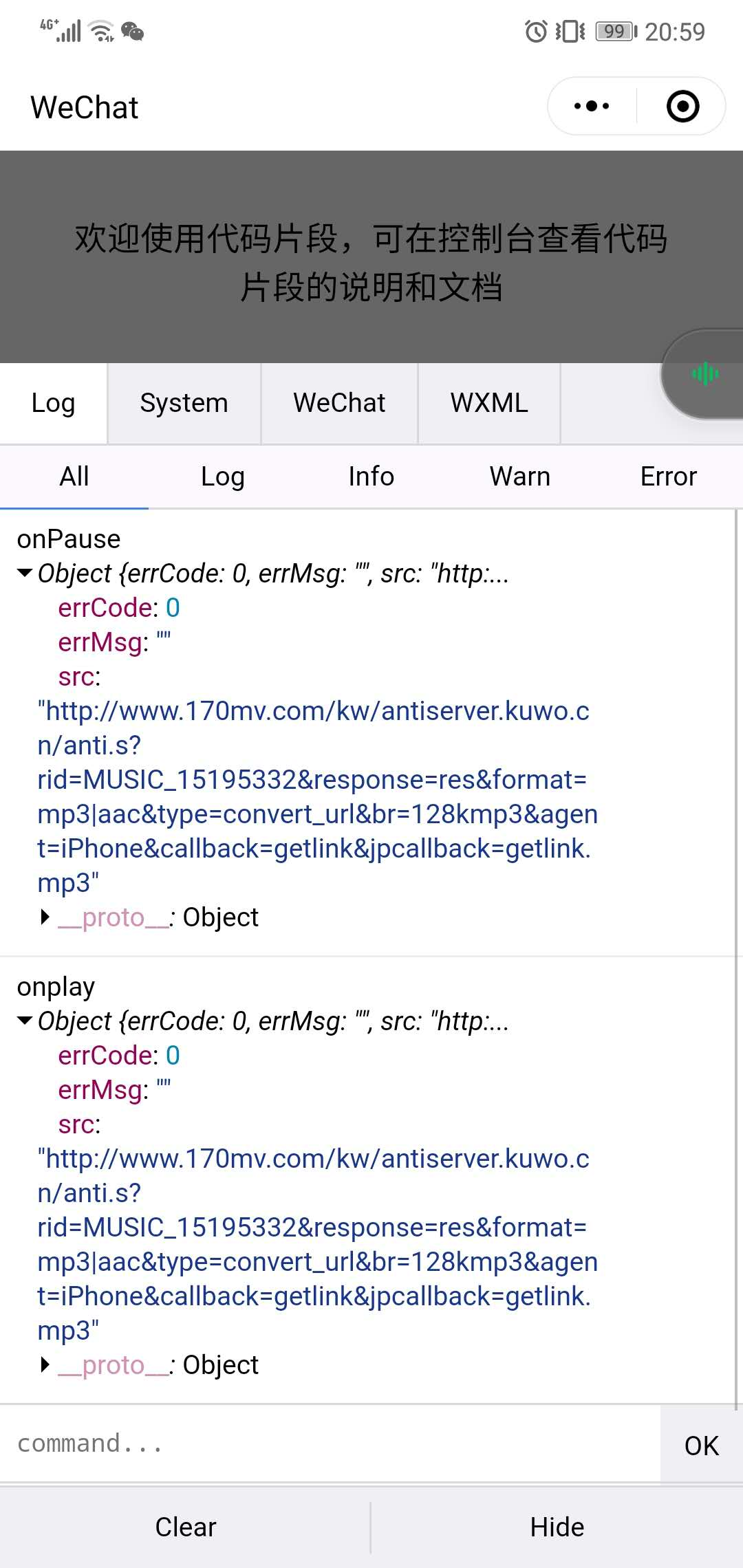
Task: Tap the floating green audio waveform button
Action: [705, 374]
